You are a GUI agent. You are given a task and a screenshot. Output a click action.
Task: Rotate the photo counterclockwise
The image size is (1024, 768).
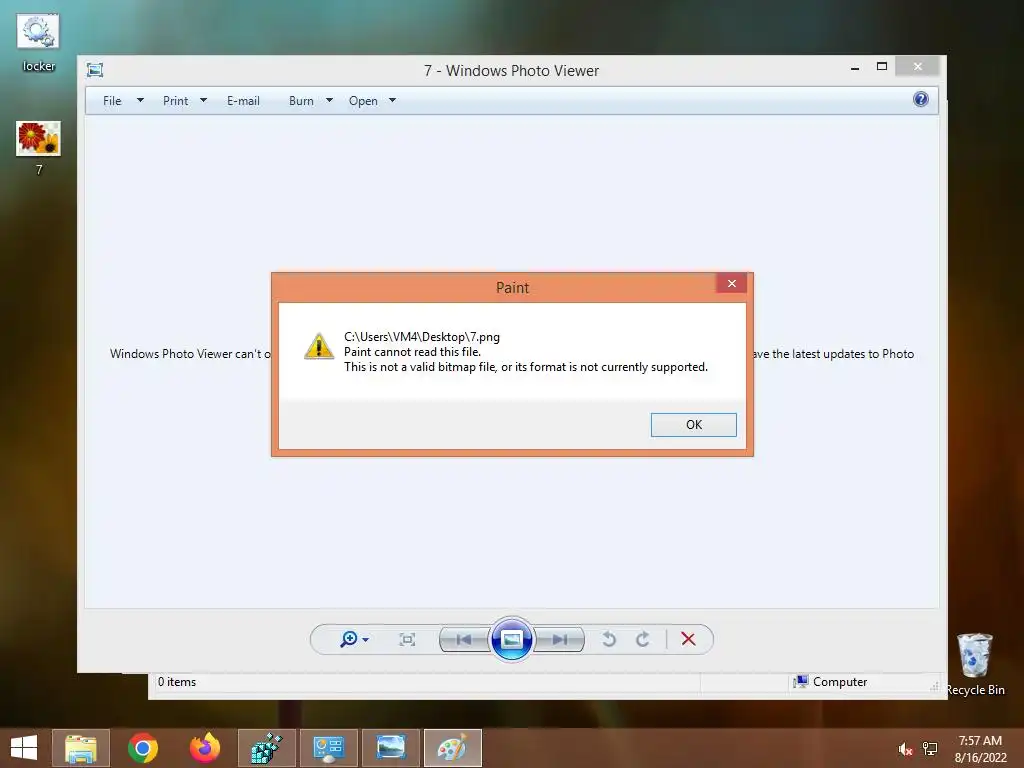point(609,639)
